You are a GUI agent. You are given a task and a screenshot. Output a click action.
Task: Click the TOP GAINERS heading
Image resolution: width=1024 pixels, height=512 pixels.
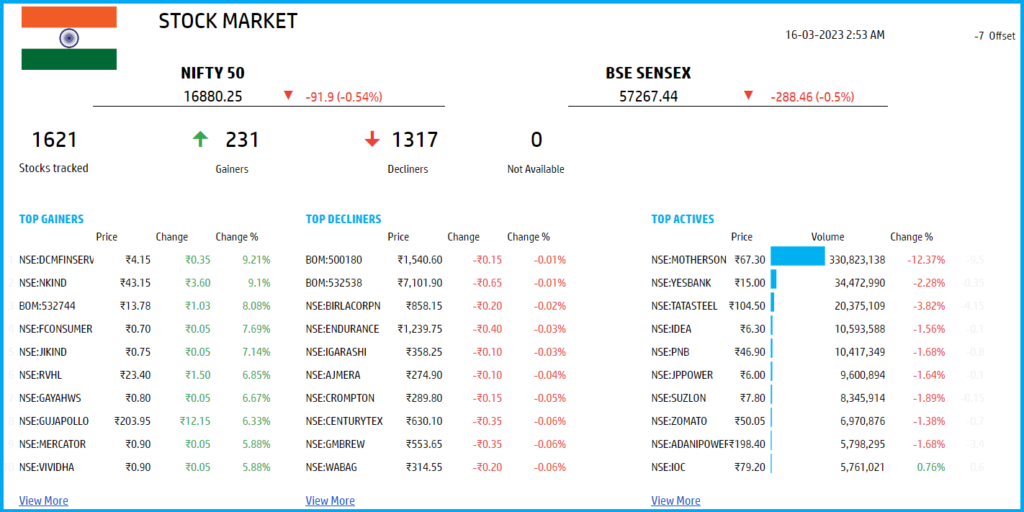coord(52,219)
